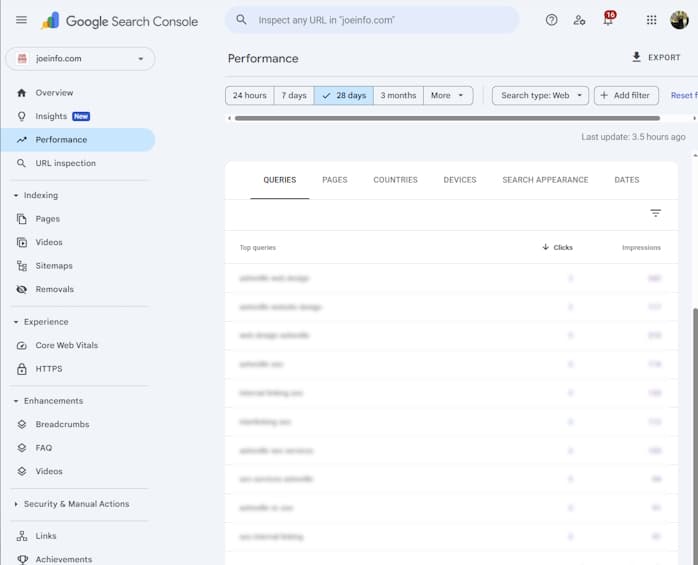Click the help question mark icon
Image resolution: width=698 pixels, height=565 pixels.
pos(551,20)
